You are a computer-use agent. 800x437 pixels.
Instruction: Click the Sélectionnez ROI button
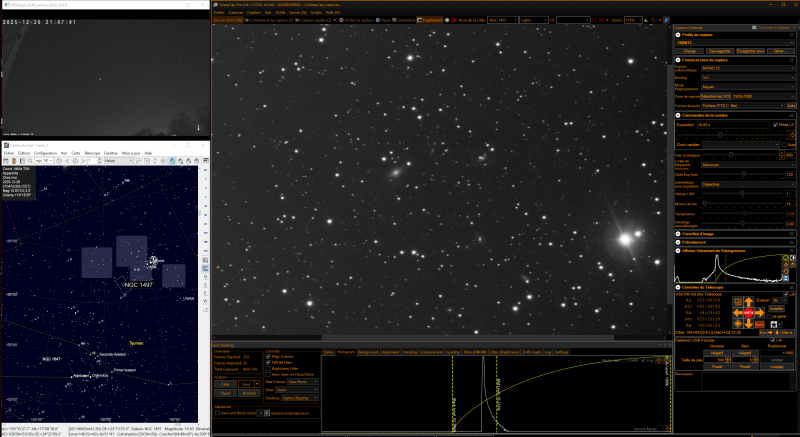point(715,96)
